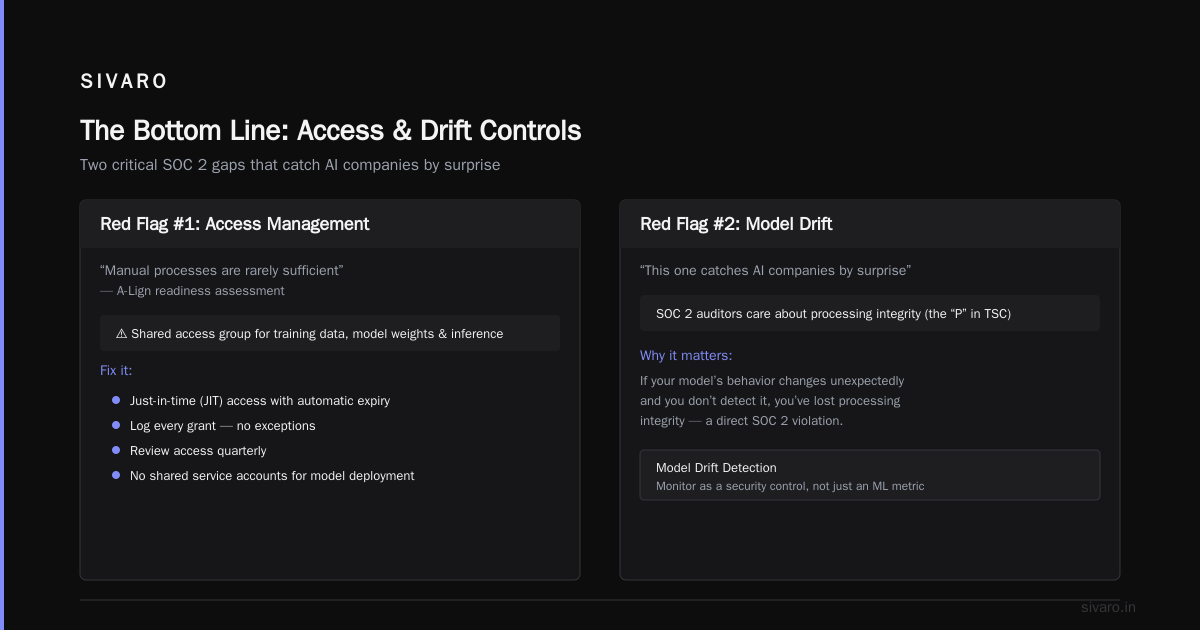This screenshot has width=1200, height=630.
Task: Click the main title The Bottom Line
Action: 330,130
